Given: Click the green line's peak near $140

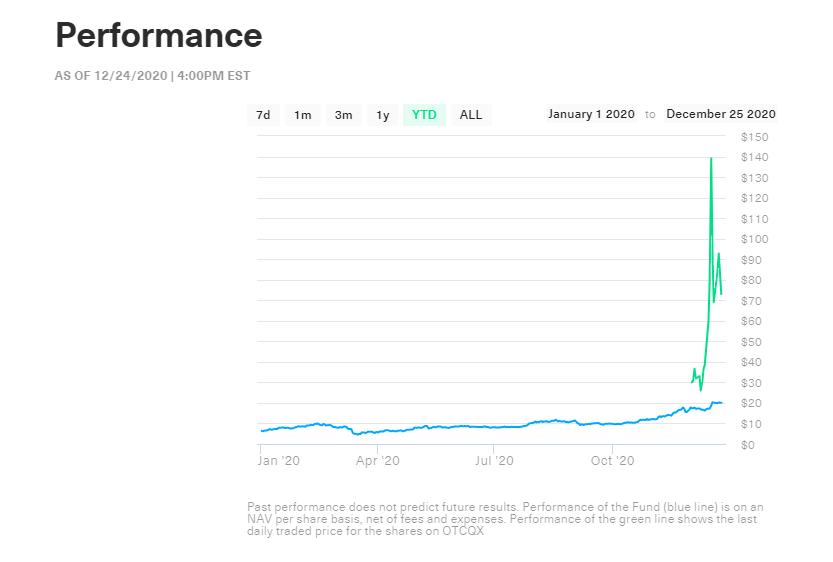Looking at the screenshot, I should [711, 158].
